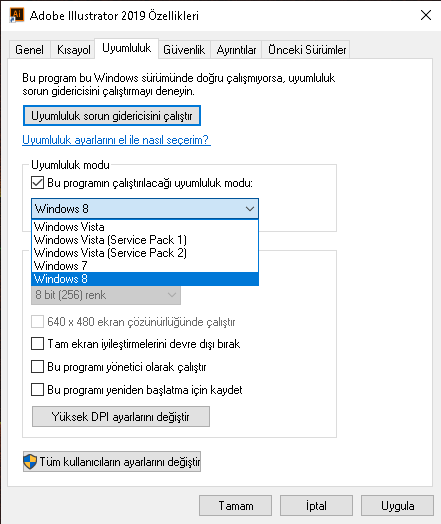Select plain Windows Vista list entry
The image size is (441, 524).
pos(145,227)
